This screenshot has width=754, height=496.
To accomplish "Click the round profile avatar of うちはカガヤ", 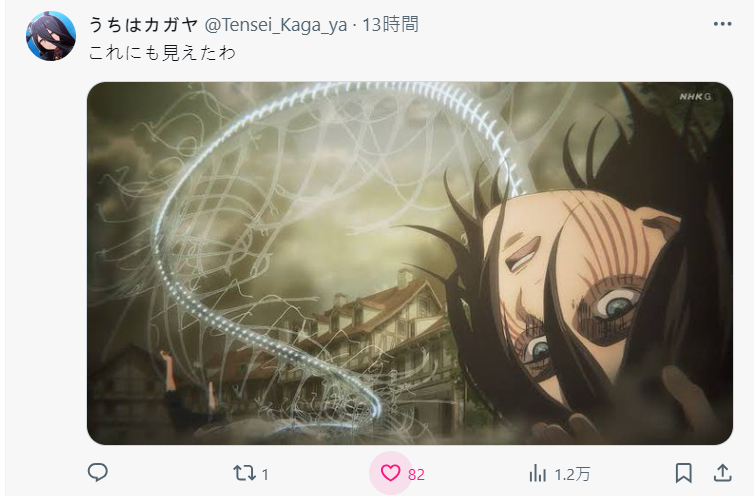I will [x=51, y=36].
